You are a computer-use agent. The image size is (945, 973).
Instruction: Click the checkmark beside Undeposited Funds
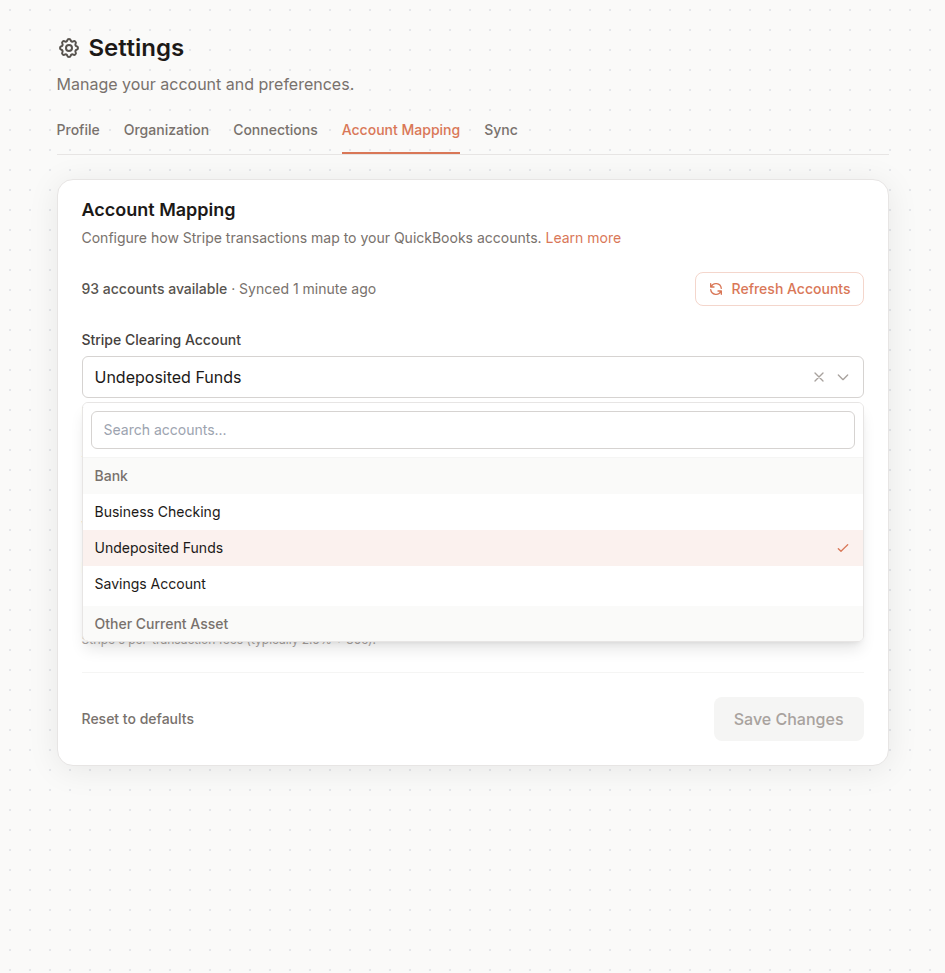click(842, 548)
